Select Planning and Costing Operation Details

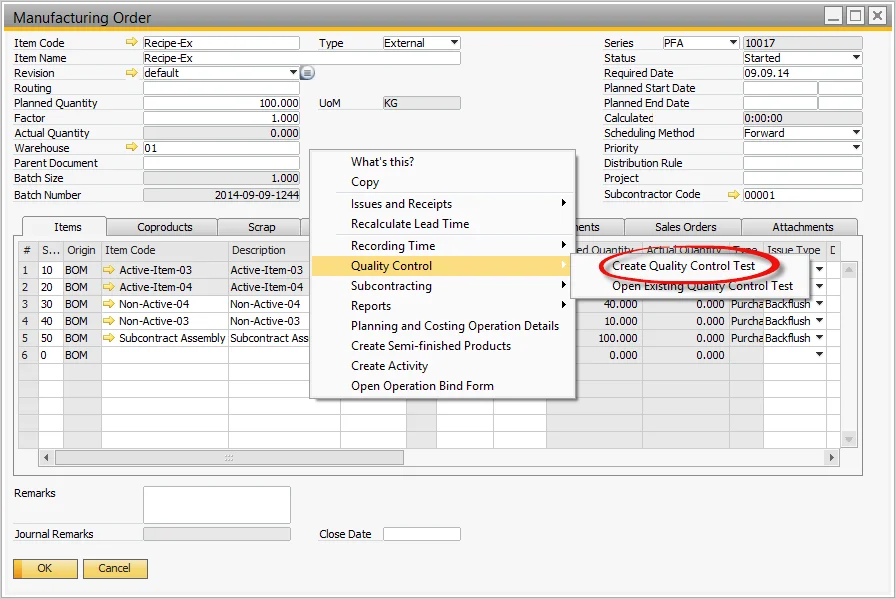coord(443,326)
